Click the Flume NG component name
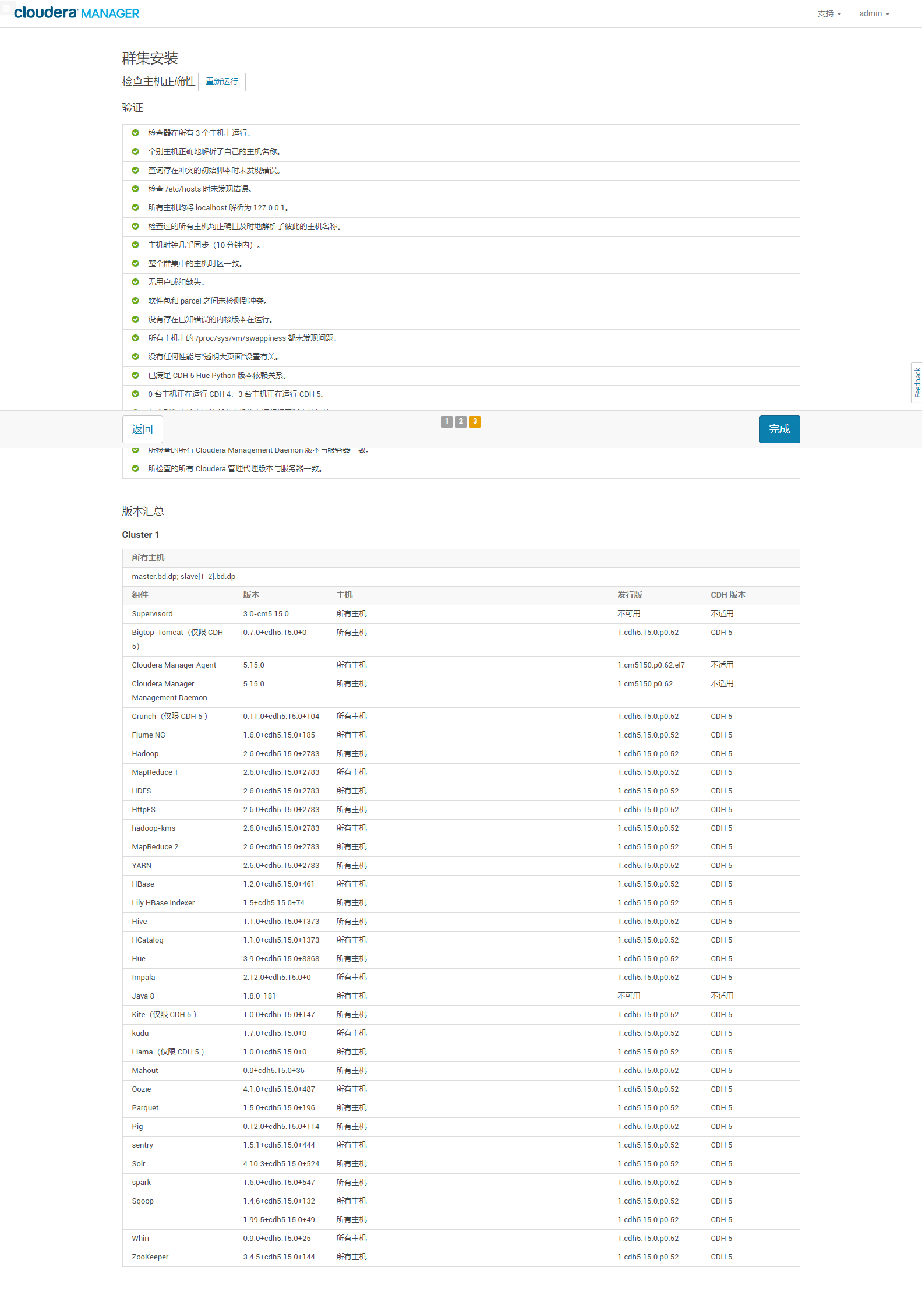The width and height of the screenshot is (922, 1316). (x=148, y=735)
